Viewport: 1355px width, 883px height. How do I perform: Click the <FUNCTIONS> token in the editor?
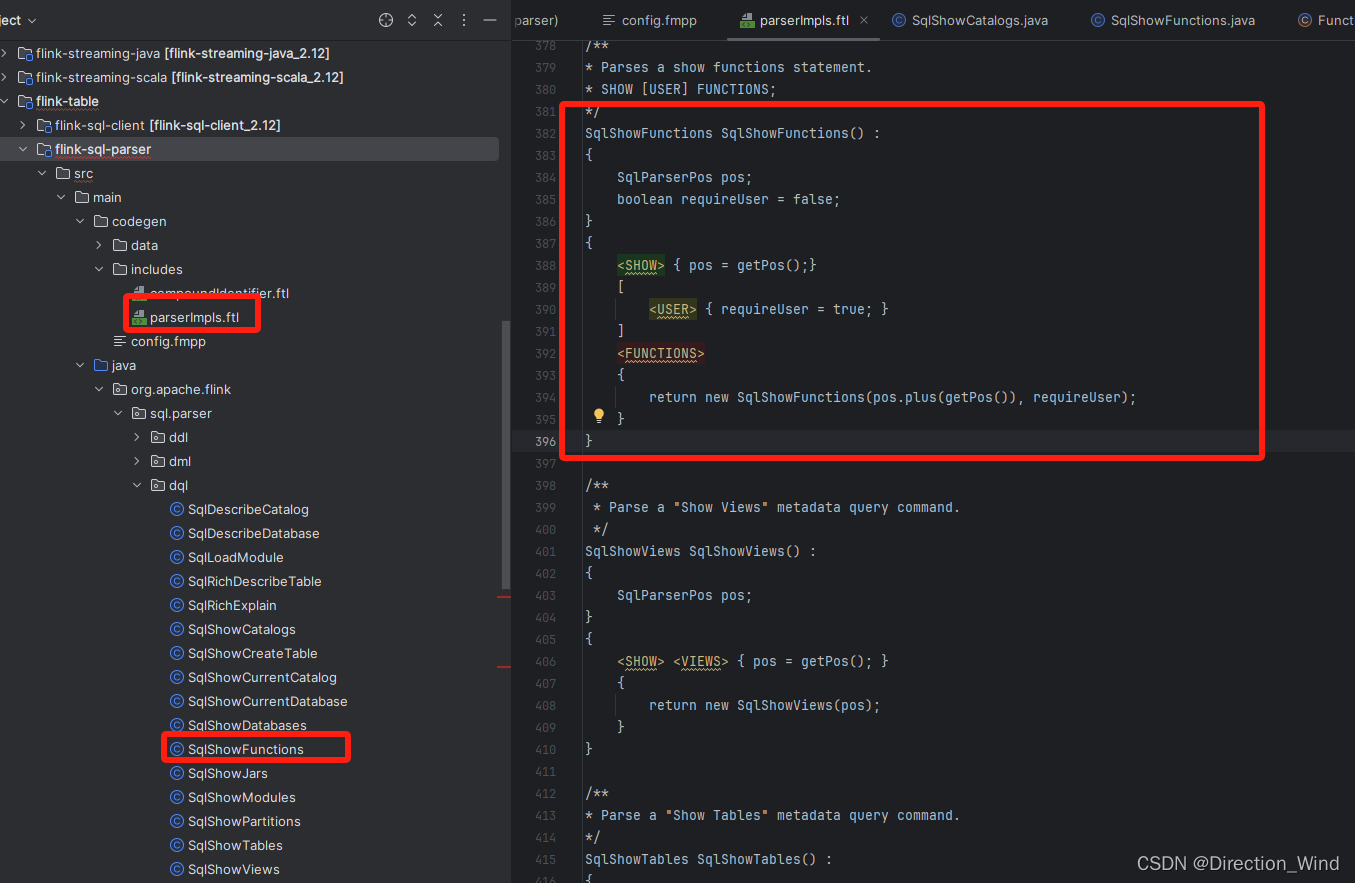tap(661, 353)
